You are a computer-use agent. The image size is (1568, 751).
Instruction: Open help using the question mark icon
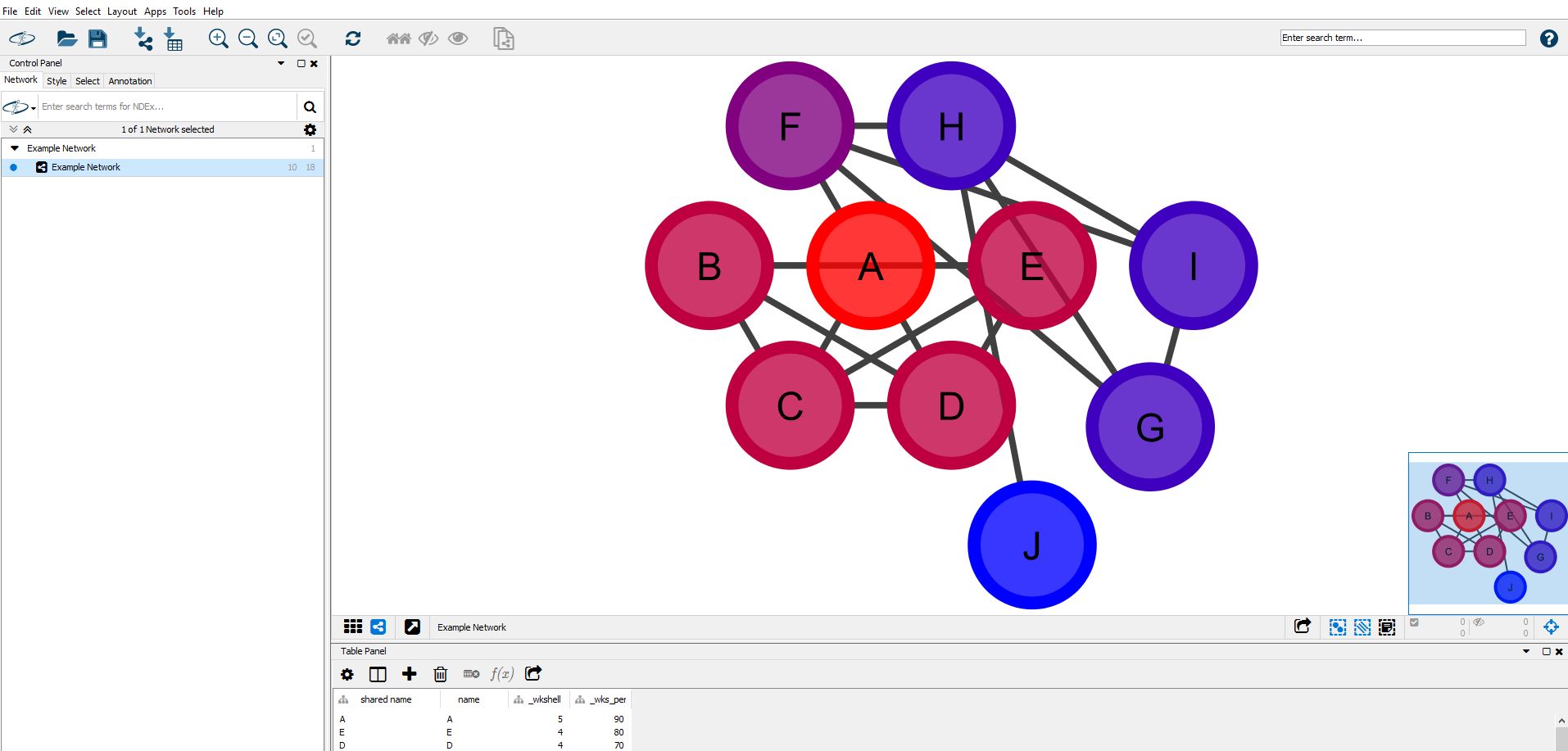1549,38
